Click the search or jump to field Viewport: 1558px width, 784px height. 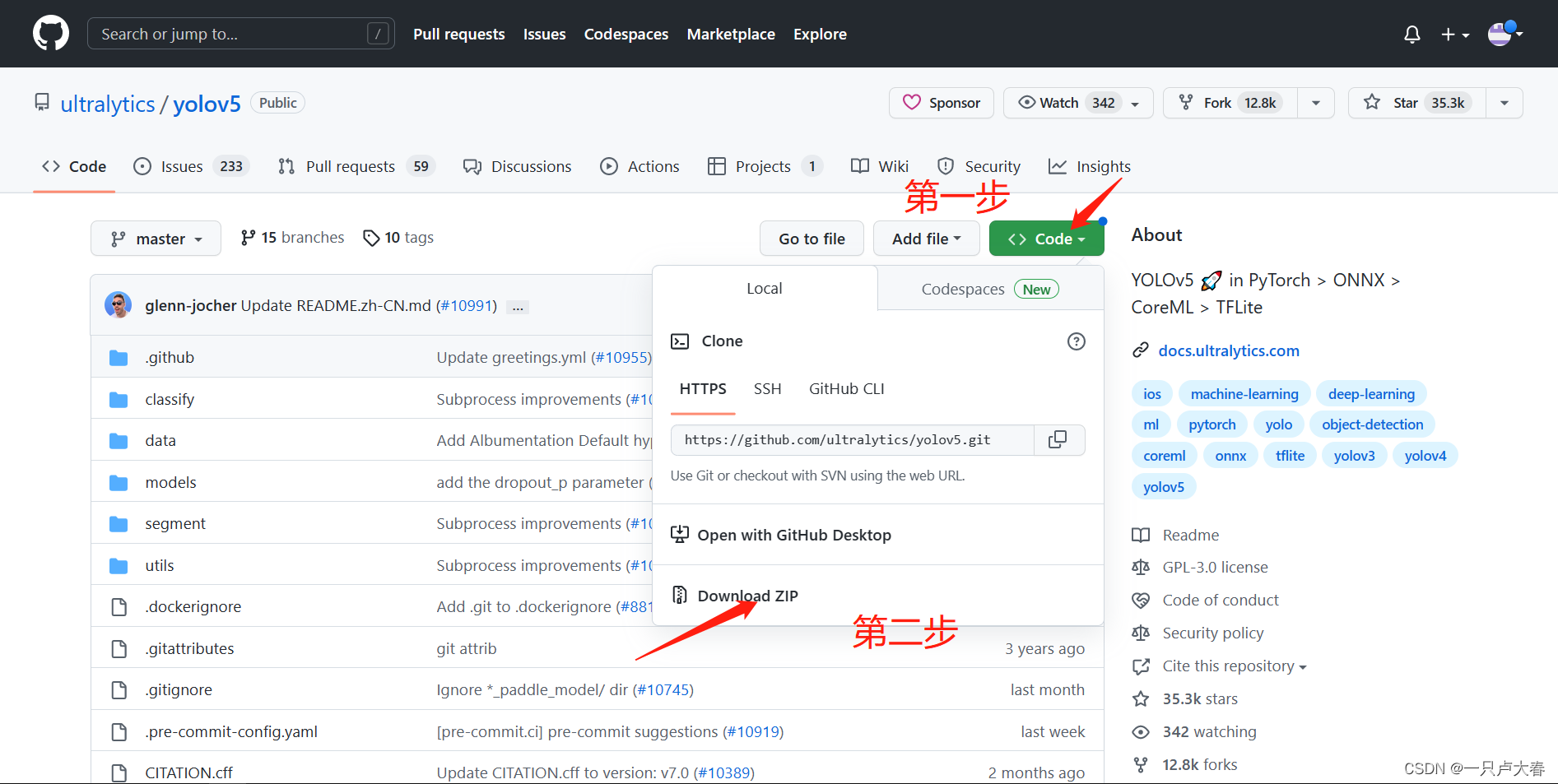pos(240,34)
